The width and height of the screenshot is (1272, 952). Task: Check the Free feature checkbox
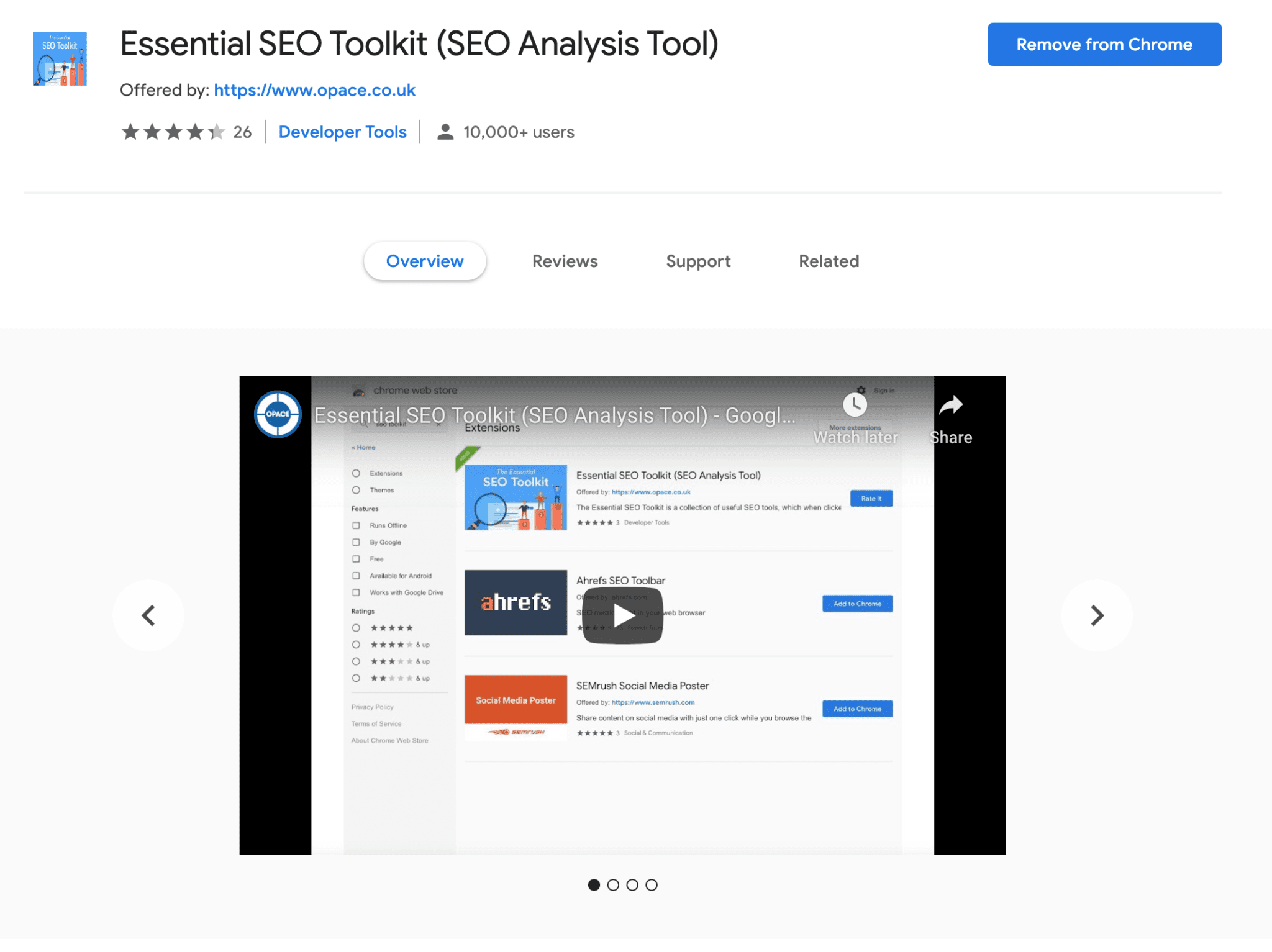tap(356, 559)
